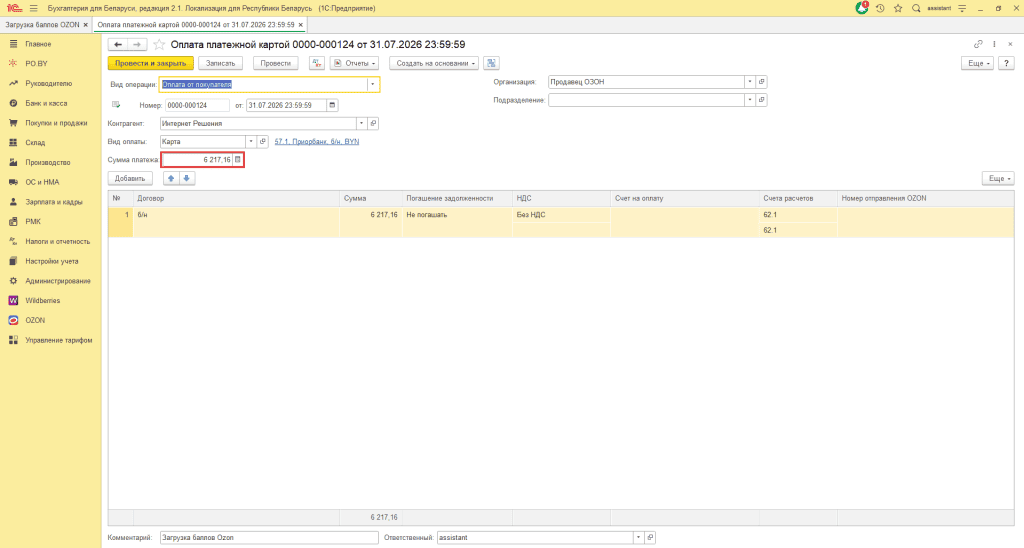
Task: Open the three-dot form menu
Action: 994,44
